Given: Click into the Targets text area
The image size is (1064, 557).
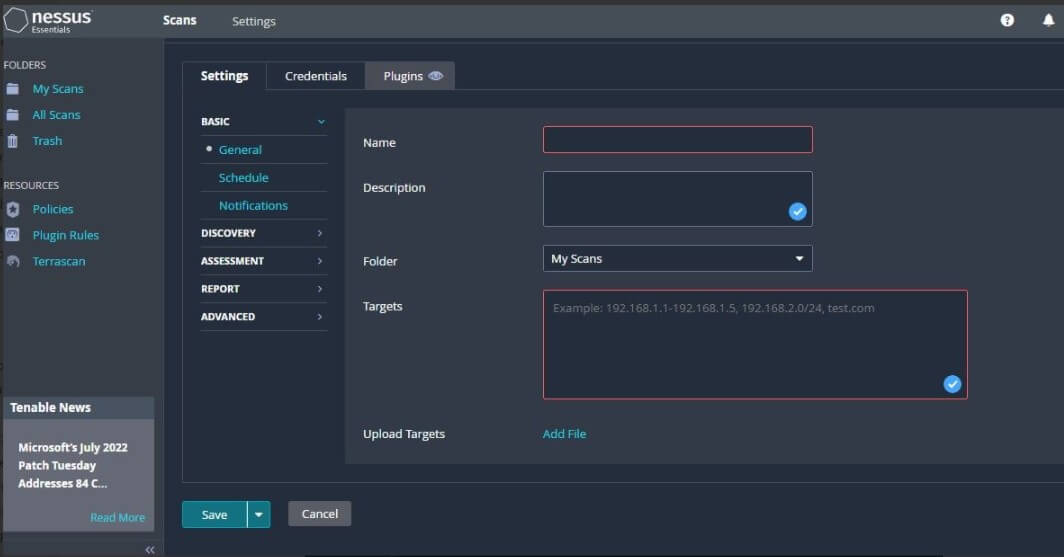Looking at the screenshot, I should (755, 345).
